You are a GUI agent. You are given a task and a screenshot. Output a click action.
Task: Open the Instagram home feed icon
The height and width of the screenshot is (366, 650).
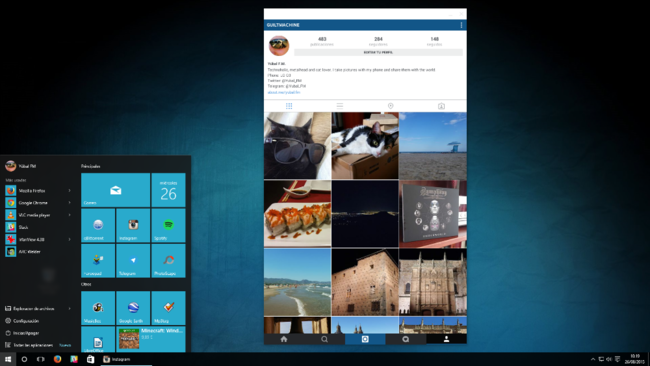pyautogui.click(x=284, y=339)
